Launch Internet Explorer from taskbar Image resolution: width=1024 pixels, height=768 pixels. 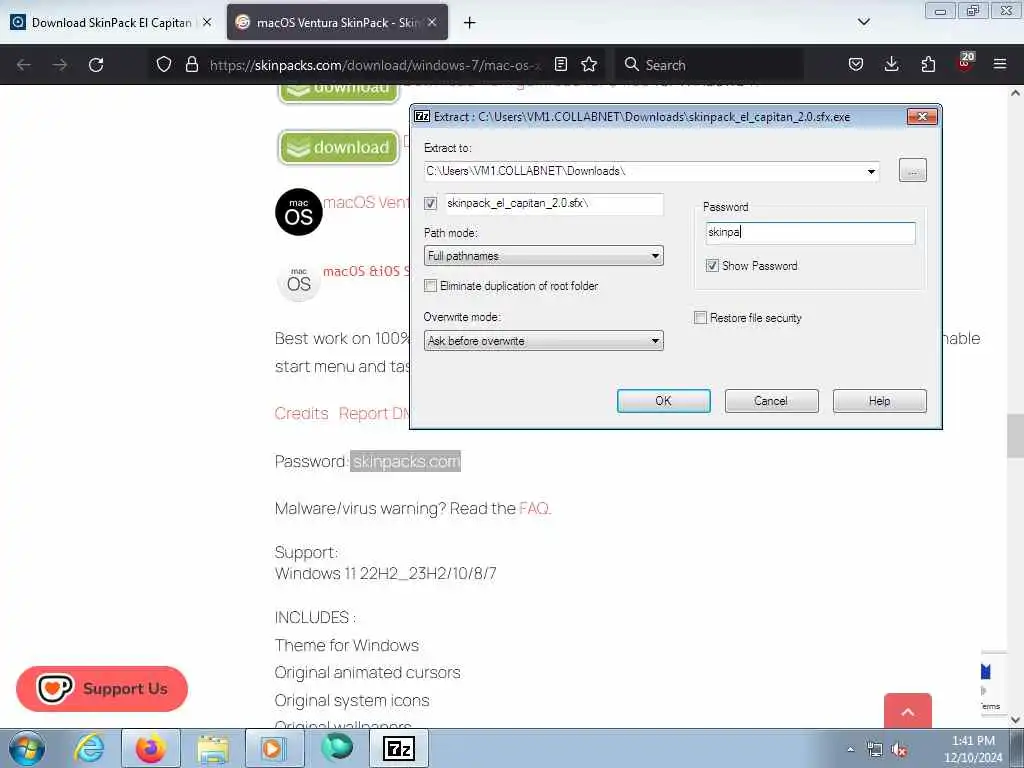coord(89,748)
